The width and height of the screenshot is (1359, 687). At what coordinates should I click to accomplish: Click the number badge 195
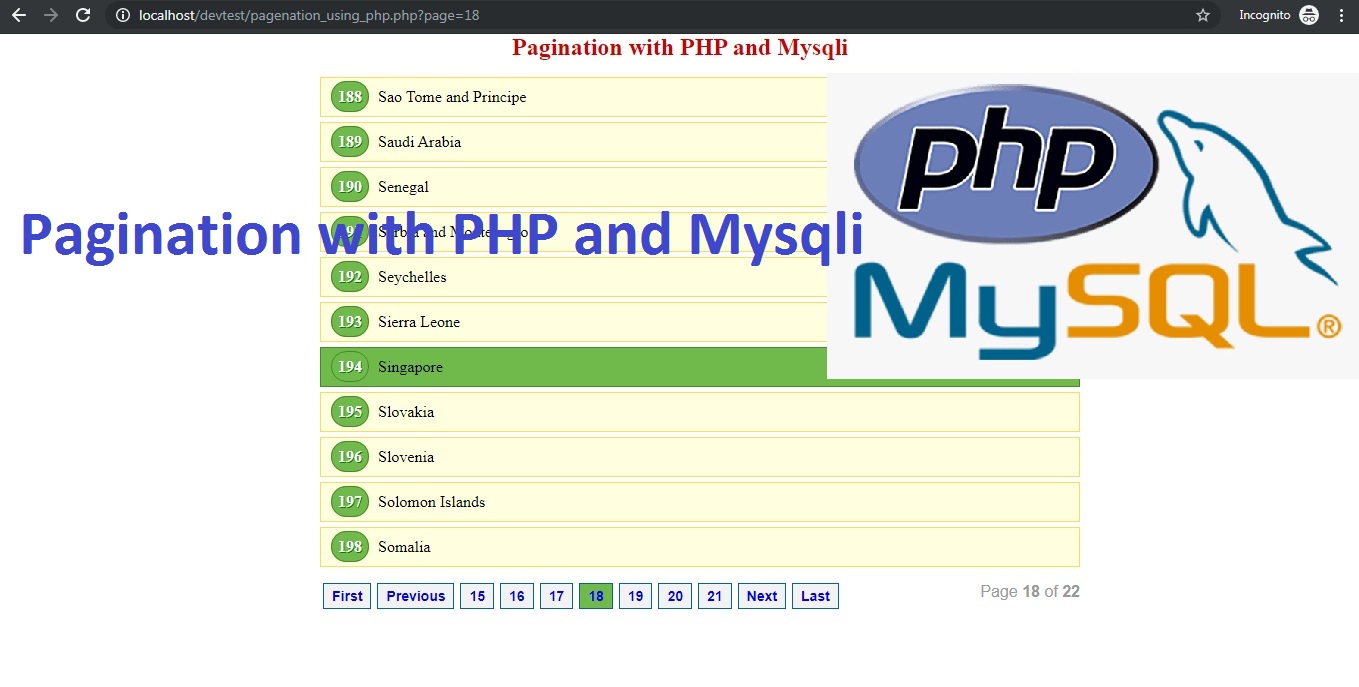coord(350,412)
